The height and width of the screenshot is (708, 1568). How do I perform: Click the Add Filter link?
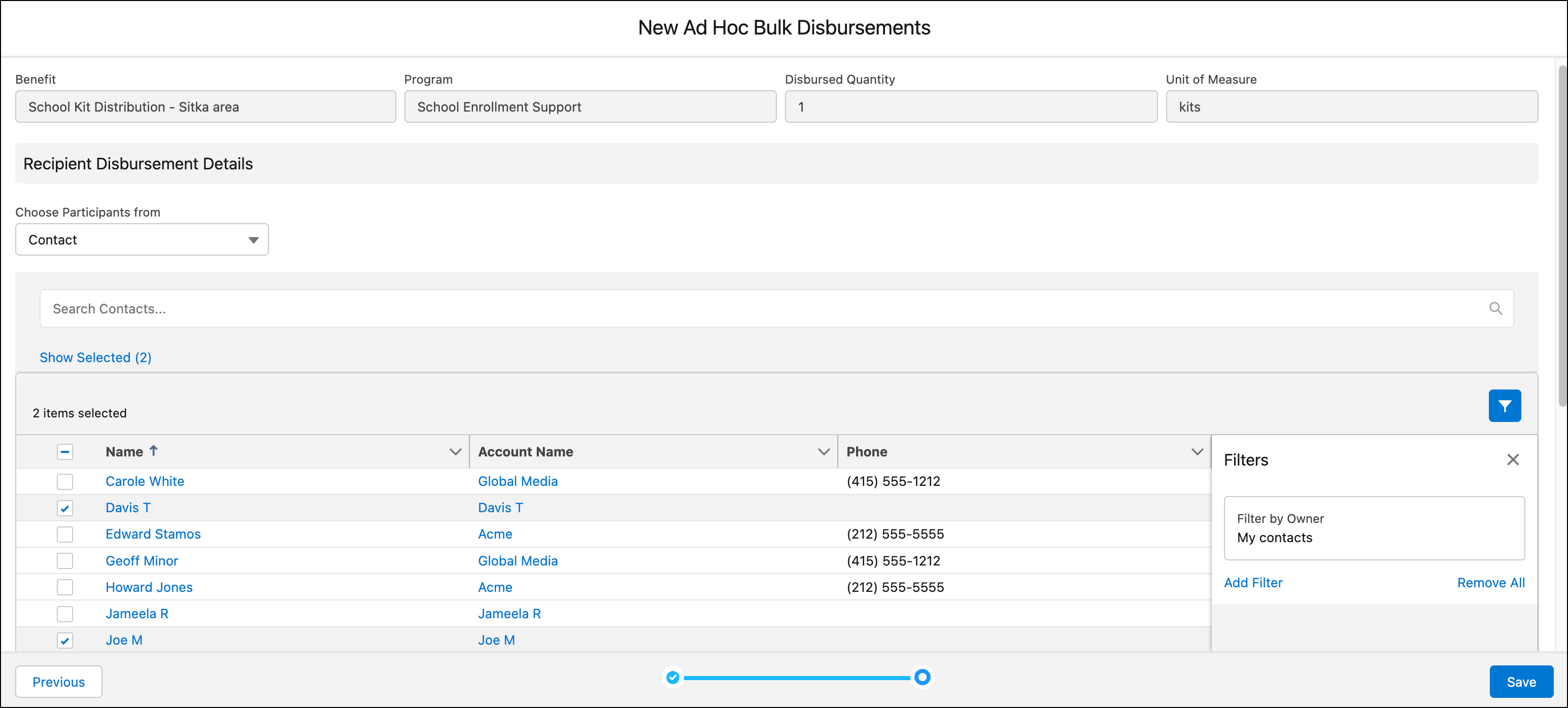[1253, 583]
